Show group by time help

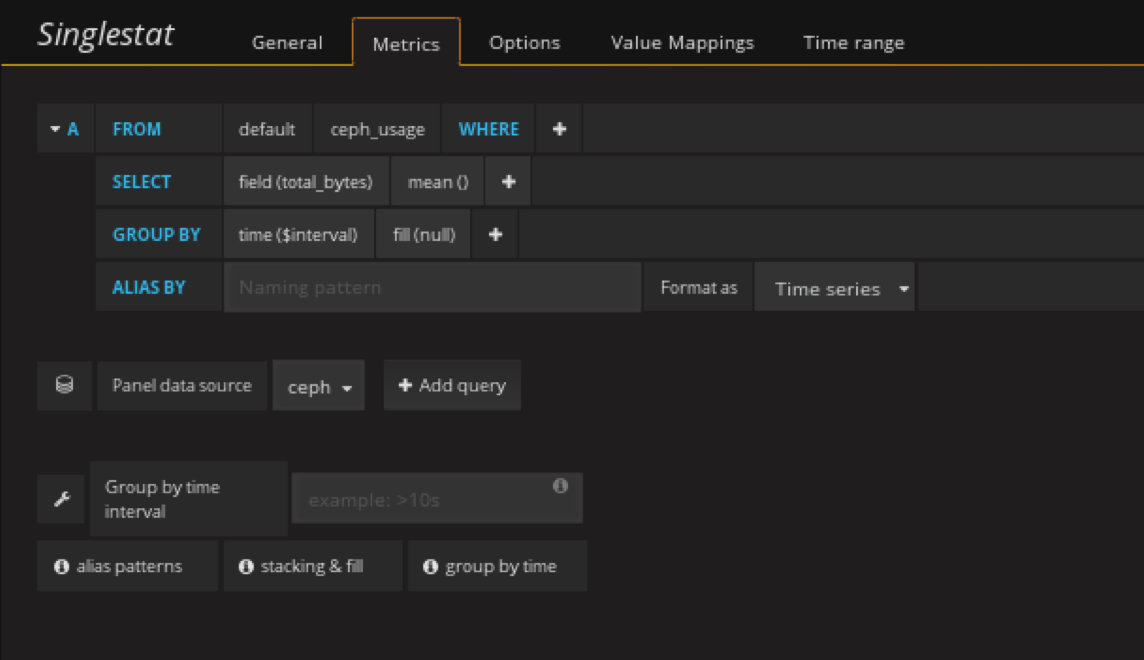[x=497, y=566]
